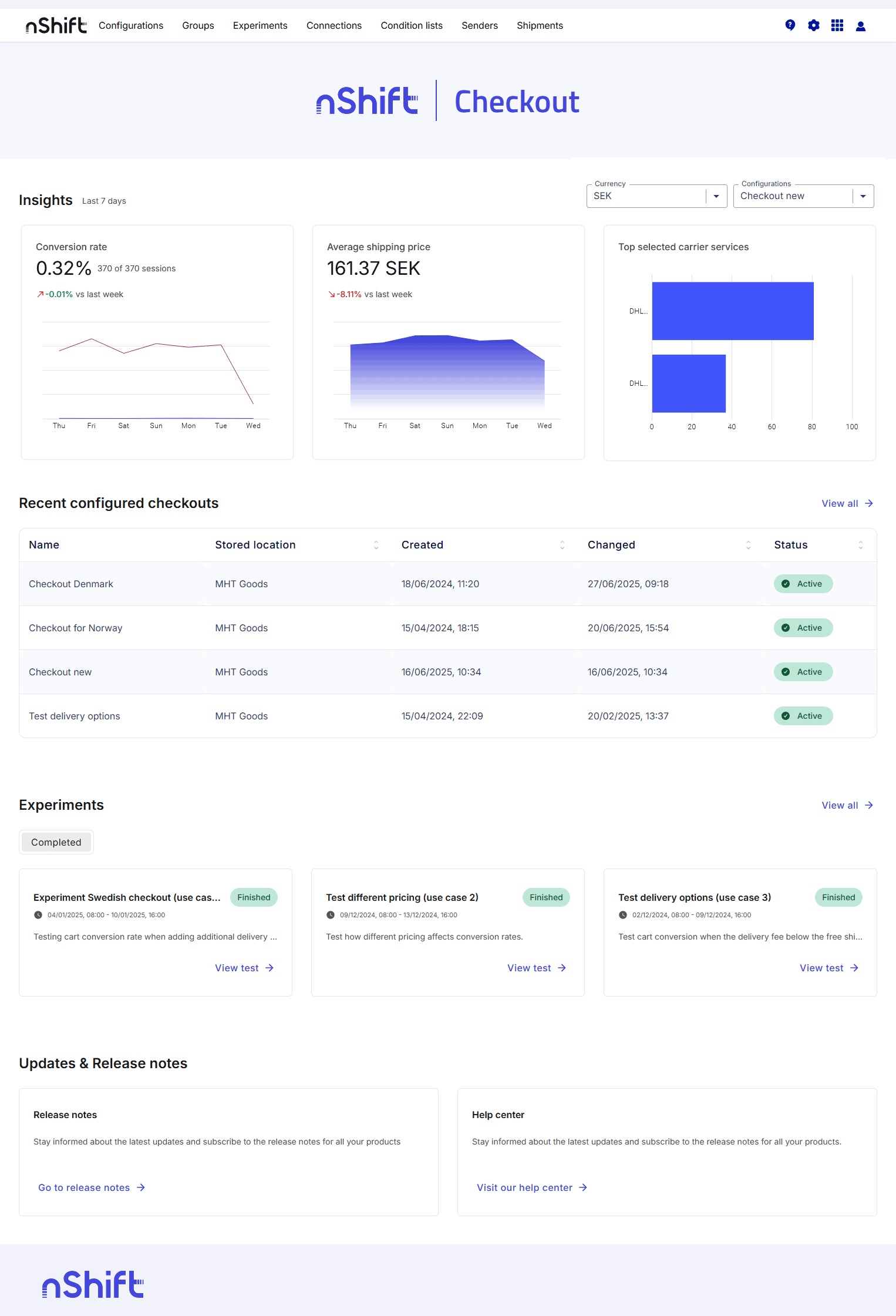Open the Shipments menu item

pyautogui.click(x=540, y=25)
